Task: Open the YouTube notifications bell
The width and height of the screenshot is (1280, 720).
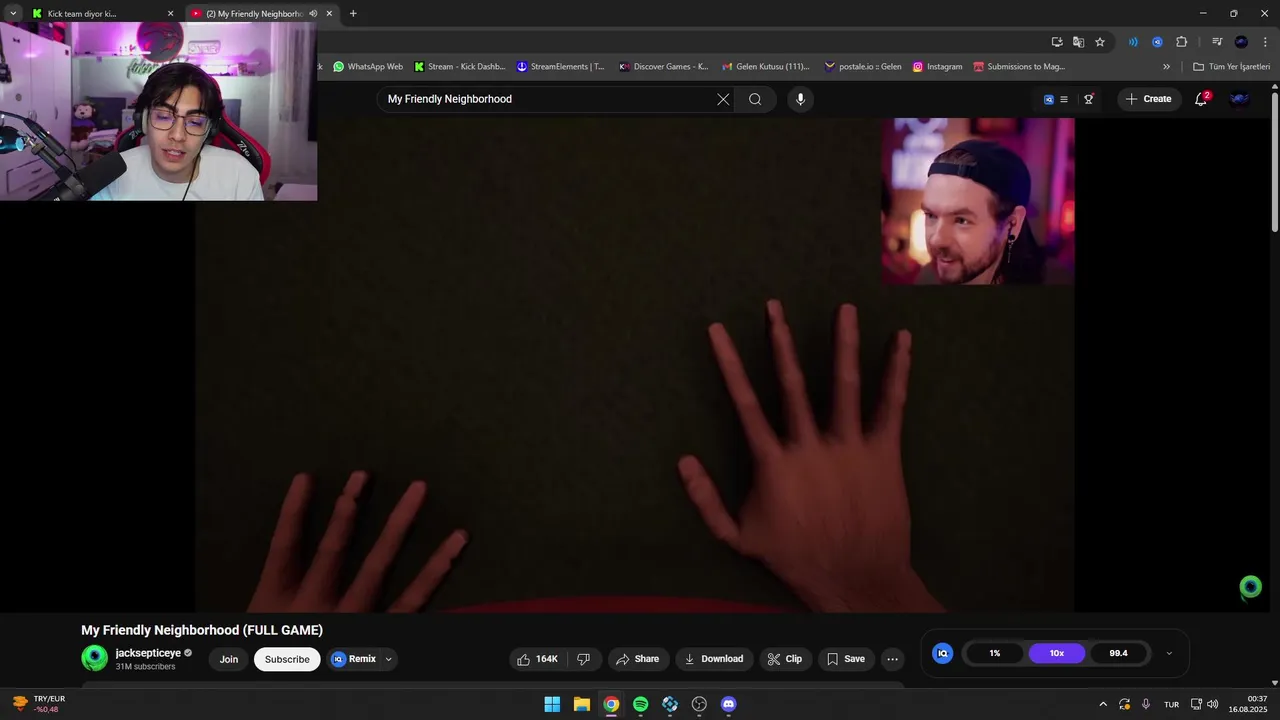Action: [x=1202, y=99]
